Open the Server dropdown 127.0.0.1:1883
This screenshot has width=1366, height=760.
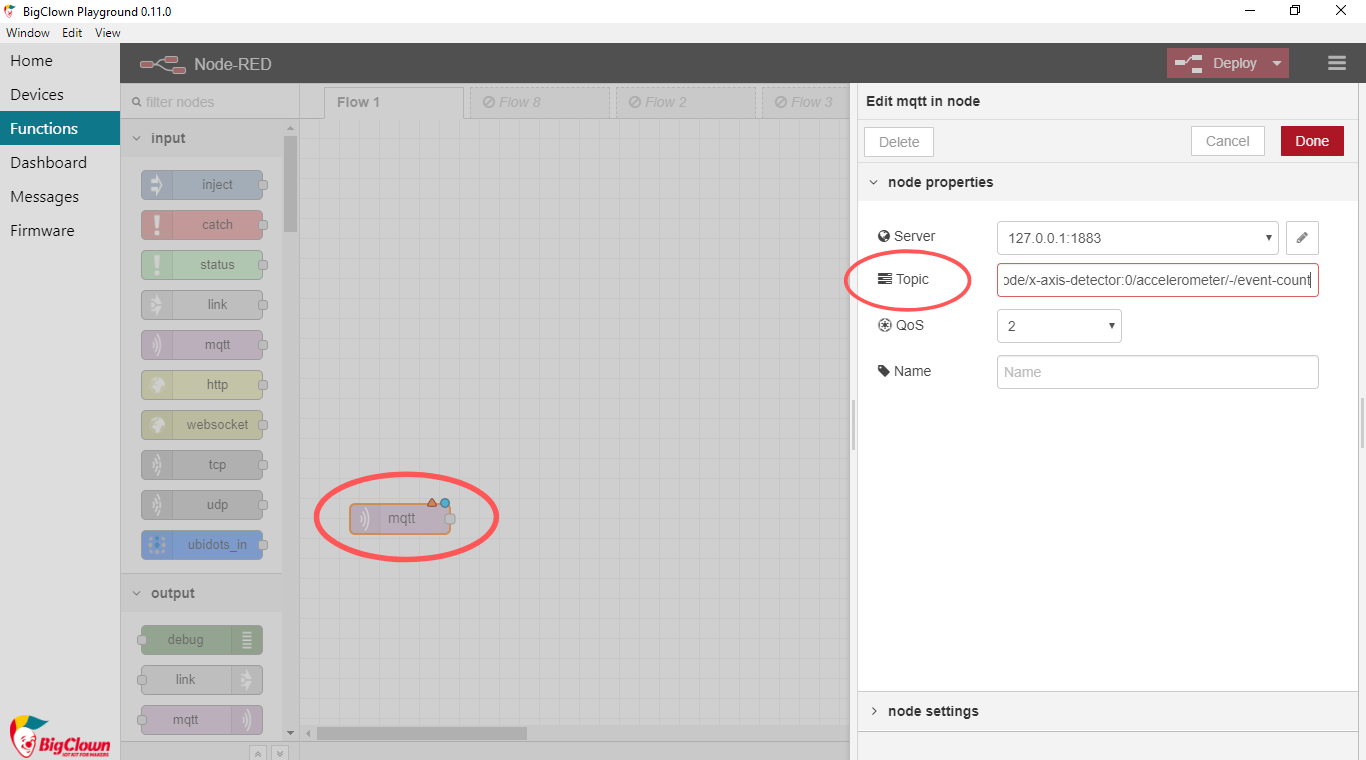click(x=1138, y=238)
